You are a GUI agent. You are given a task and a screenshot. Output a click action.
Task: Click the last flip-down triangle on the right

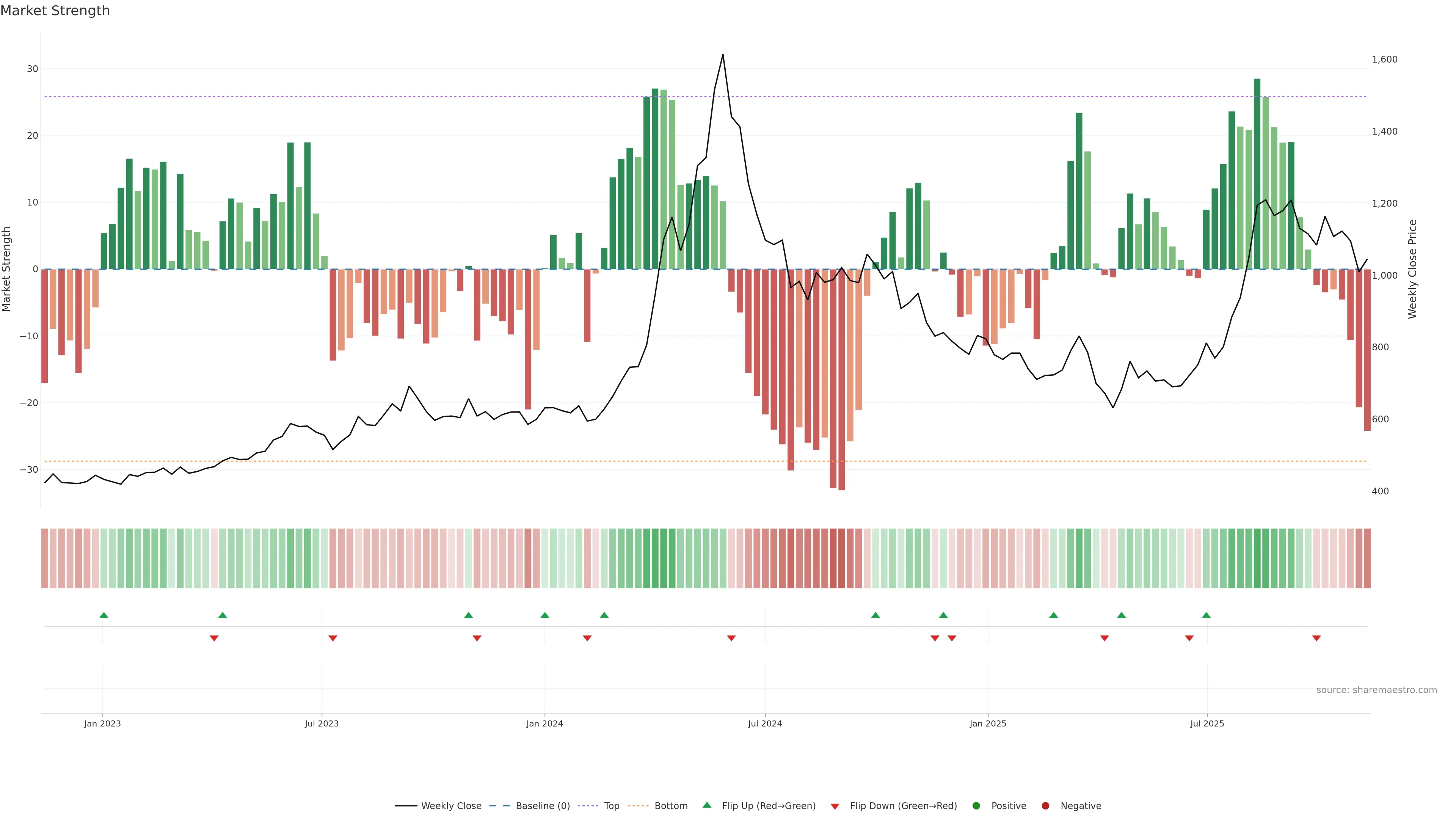coord(1316,638)
